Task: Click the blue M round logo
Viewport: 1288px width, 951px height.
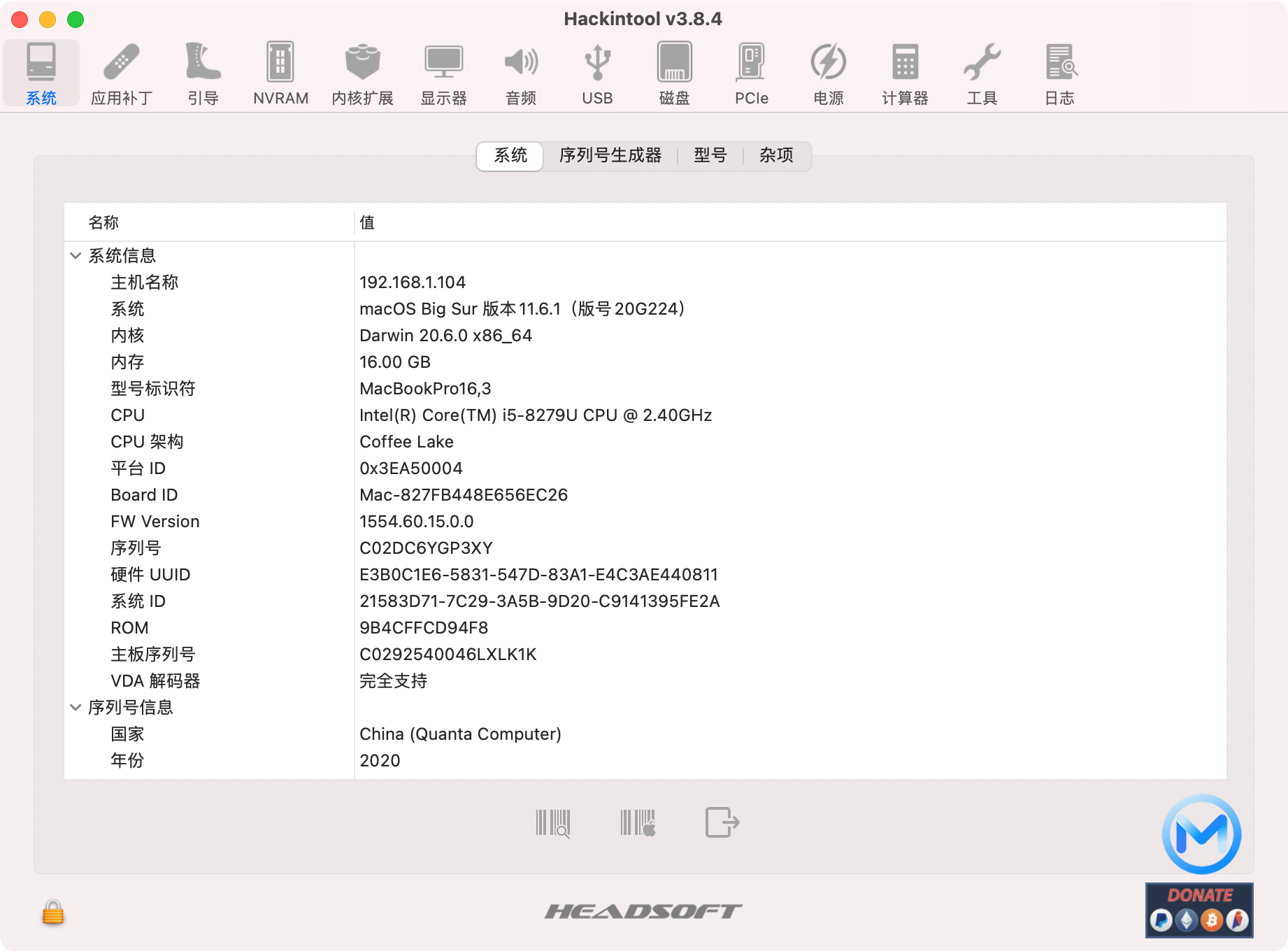Action: point(1201,834)
